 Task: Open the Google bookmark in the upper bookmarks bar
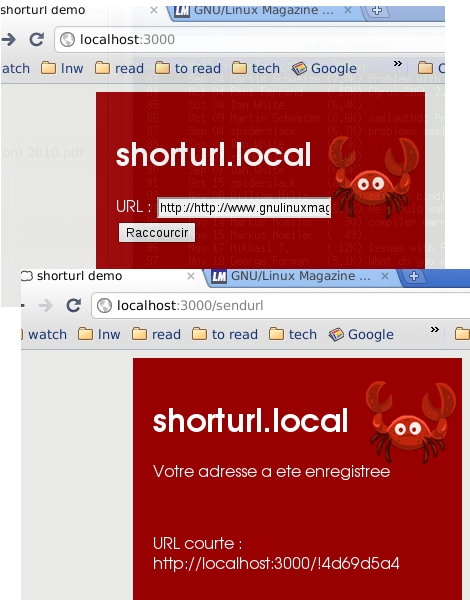[x=324, y=68]
